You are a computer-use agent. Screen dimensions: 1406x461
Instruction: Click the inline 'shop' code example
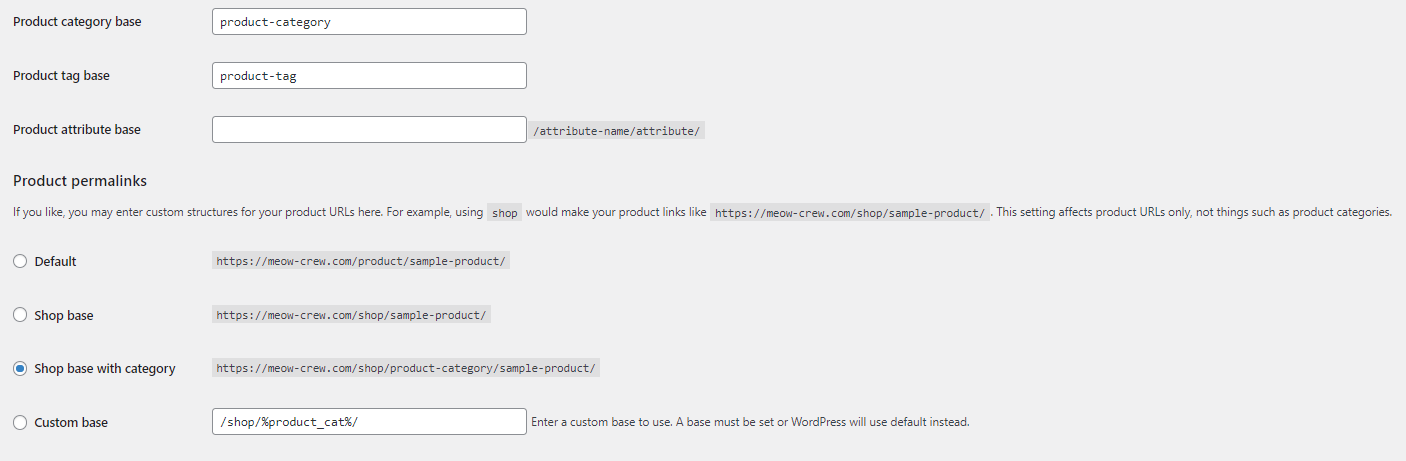point(504,213)
